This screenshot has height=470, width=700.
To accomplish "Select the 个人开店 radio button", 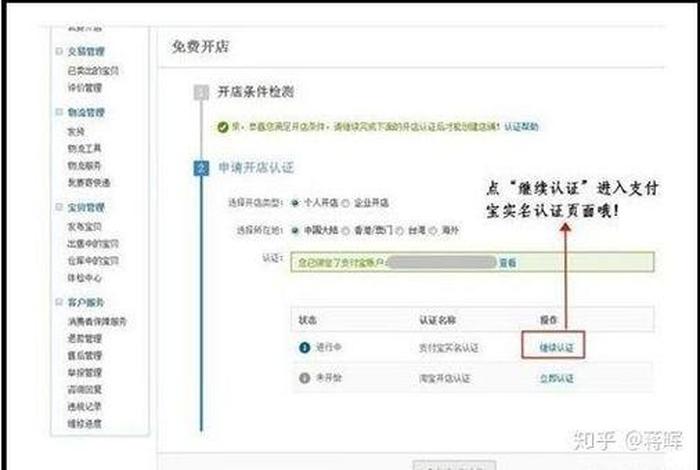I will (295, 203).
